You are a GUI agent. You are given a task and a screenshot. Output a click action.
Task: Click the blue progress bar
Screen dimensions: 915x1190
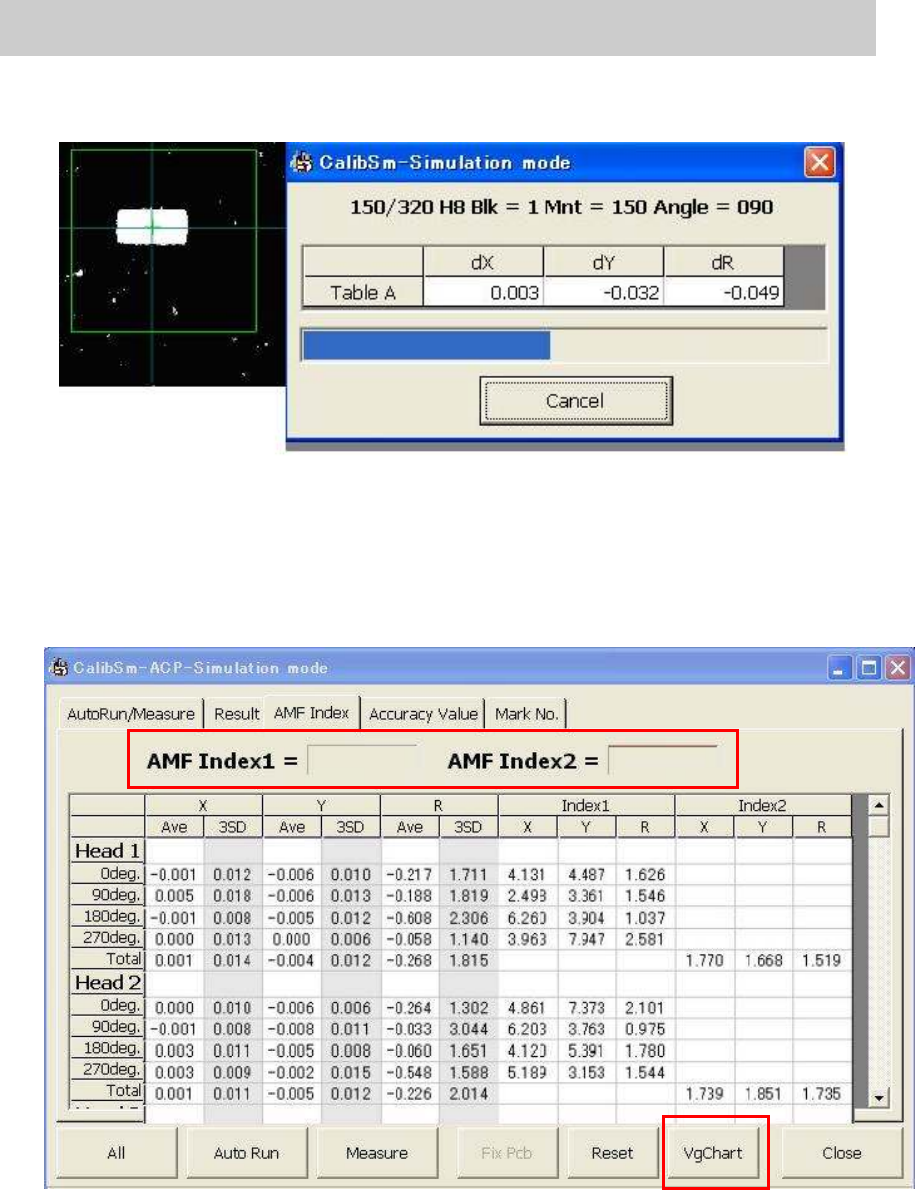426,345
